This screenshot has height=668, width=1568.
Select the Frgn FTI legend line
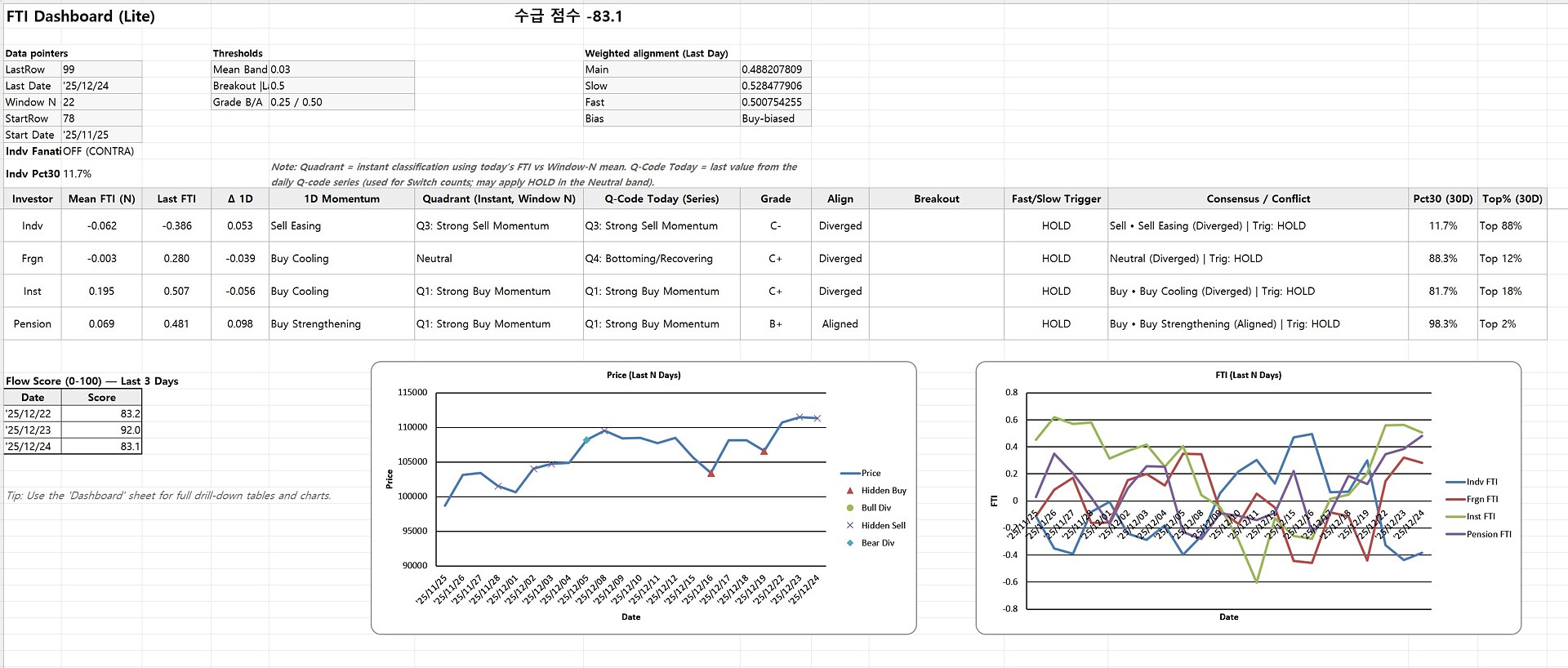point(1455,499)
